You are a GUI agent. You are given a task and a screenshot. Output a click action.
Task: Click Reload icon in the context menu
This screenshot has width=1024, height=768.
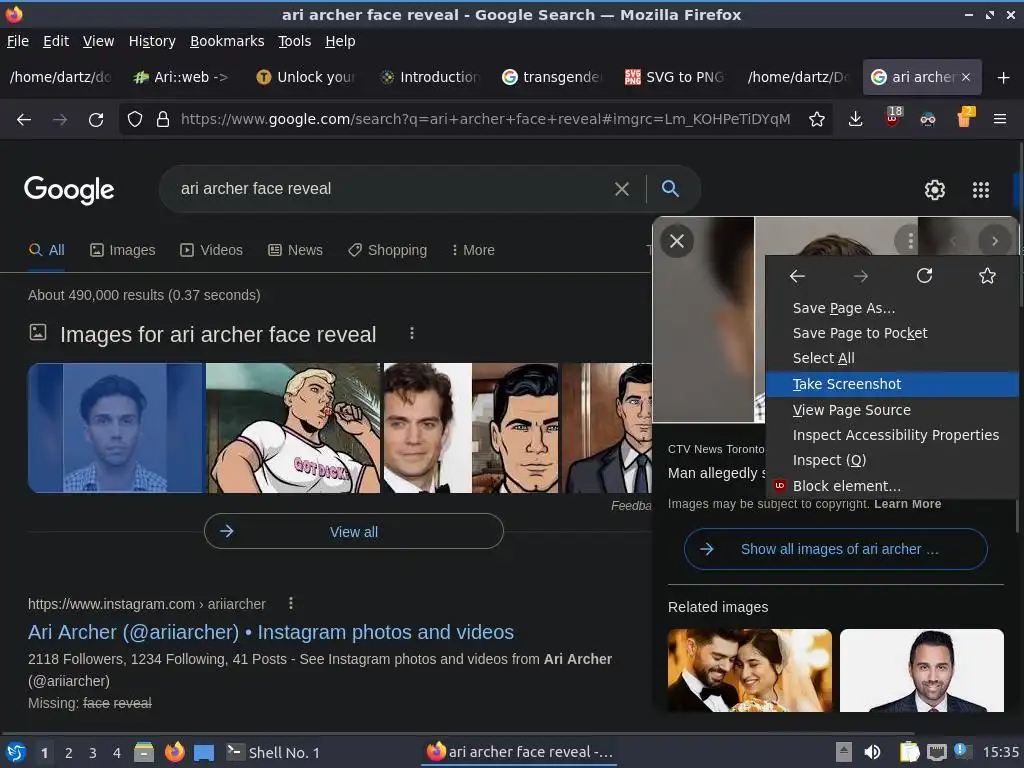pos(924,276)
